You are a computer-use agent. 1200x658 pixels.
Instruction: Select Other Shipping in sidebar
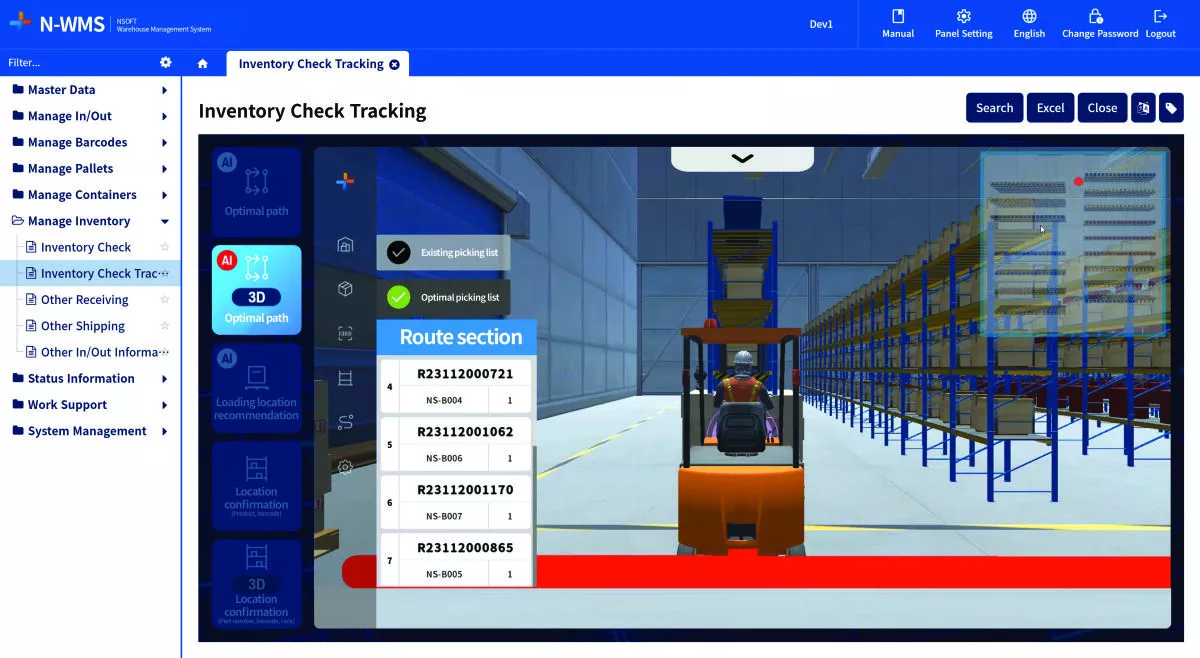[83, 326]
